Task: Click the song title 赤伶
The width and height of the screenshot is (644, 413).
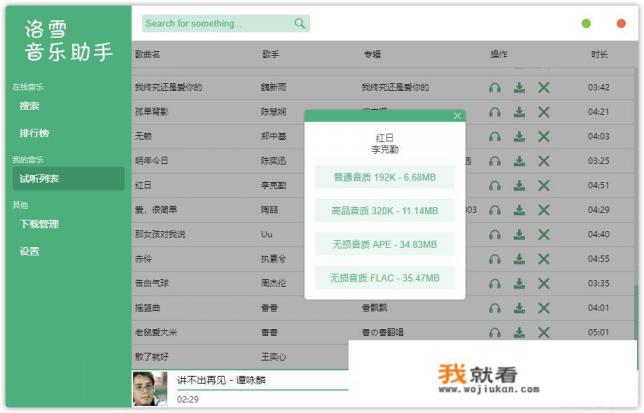Action: click(143, 259)
